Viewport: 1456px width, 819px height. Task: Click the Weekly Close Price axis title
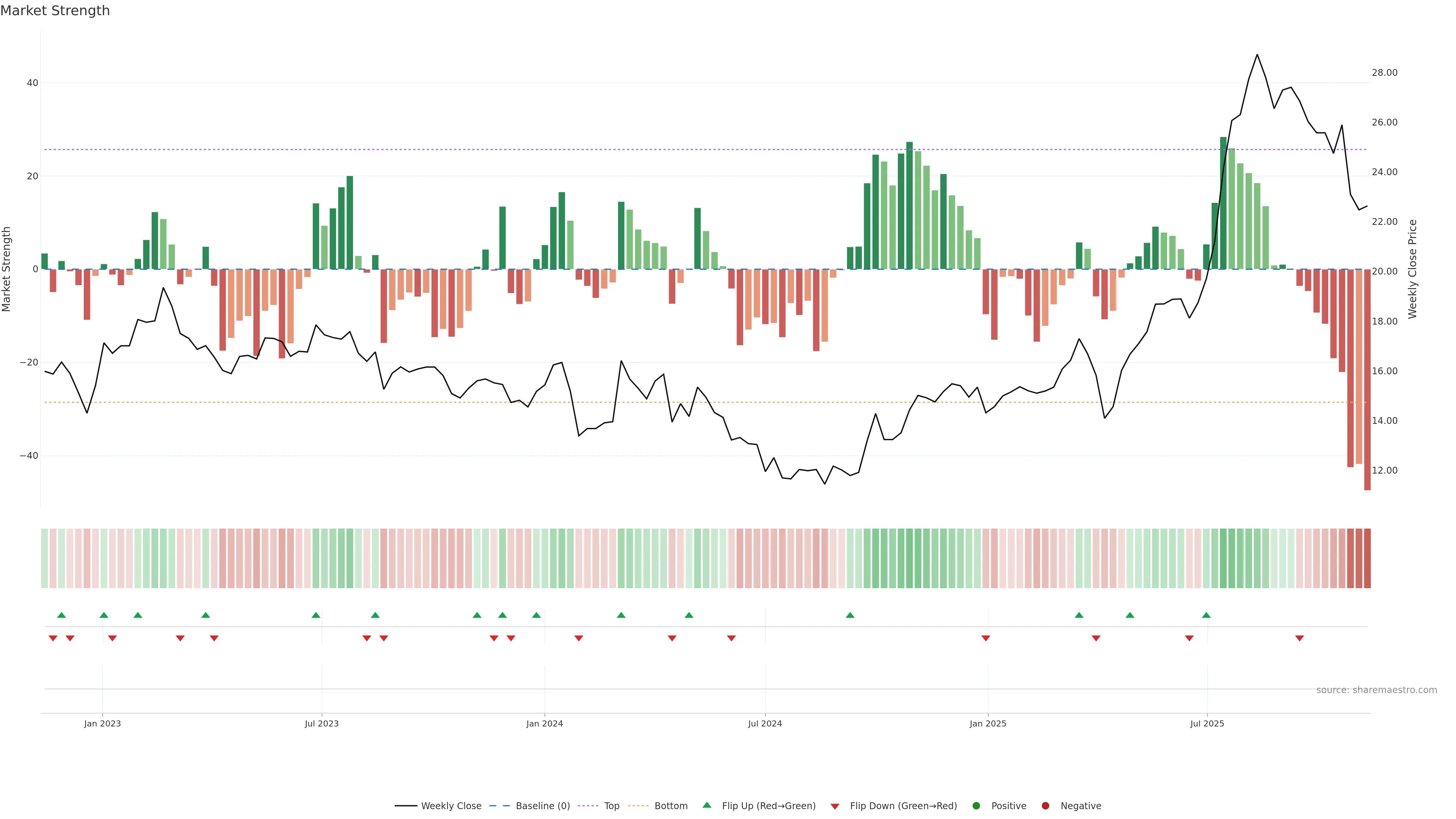tap(1412, 269)
